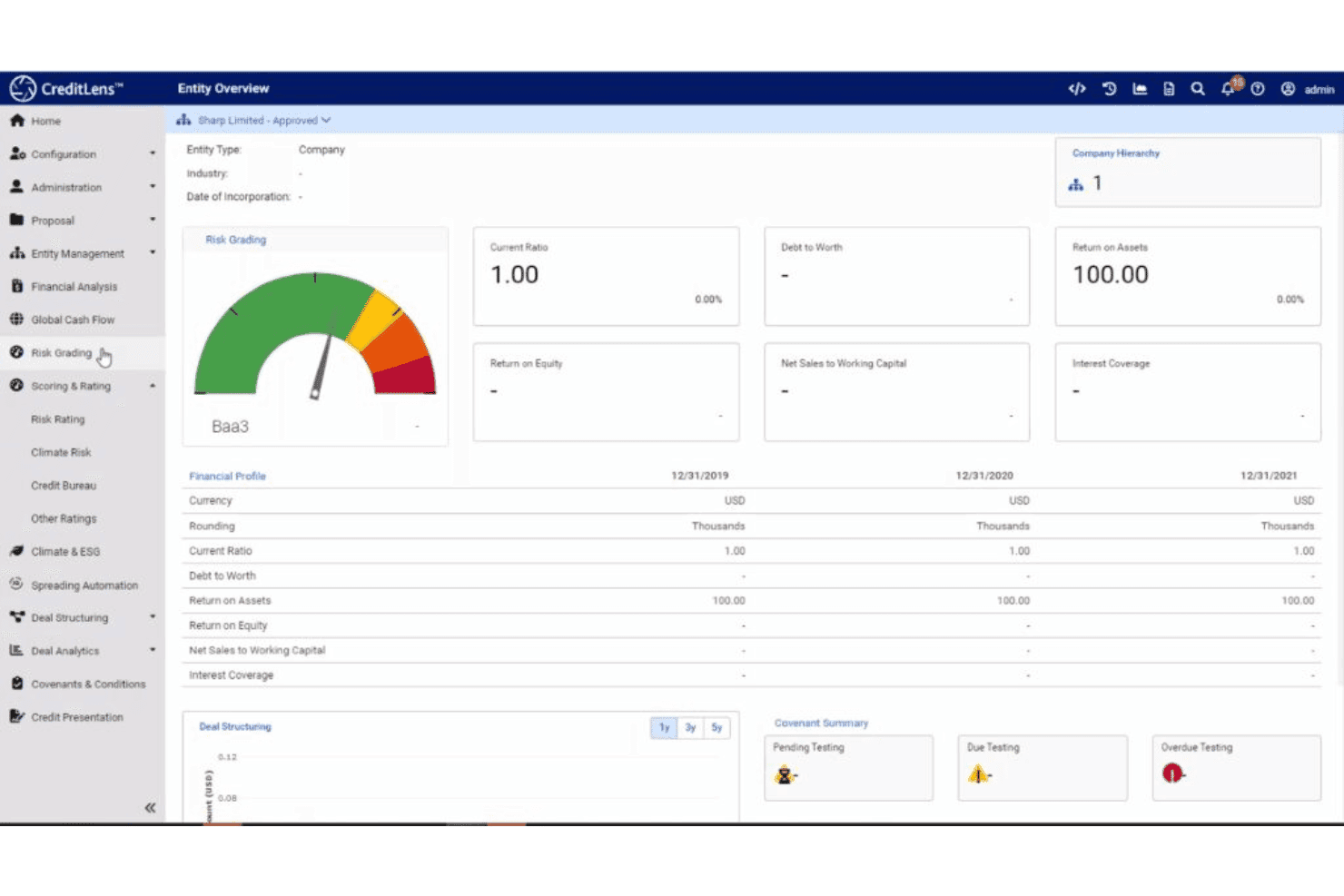
Task: Switch Deal Structuring chart to 5y
Action: (x=716, y=727)
